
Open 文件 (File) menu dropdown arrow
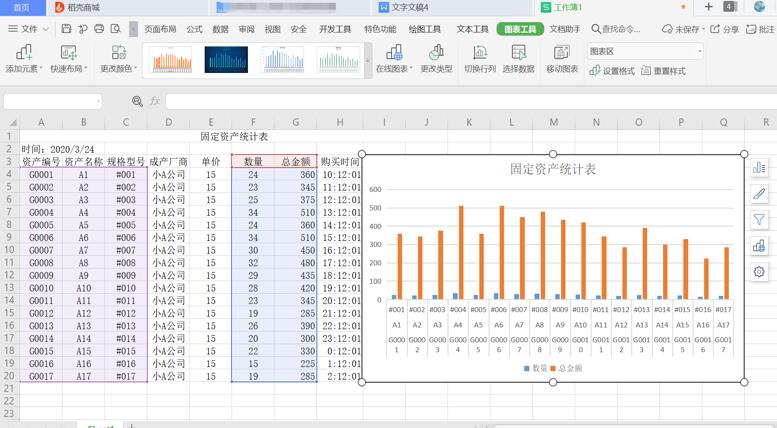(46, 29)
